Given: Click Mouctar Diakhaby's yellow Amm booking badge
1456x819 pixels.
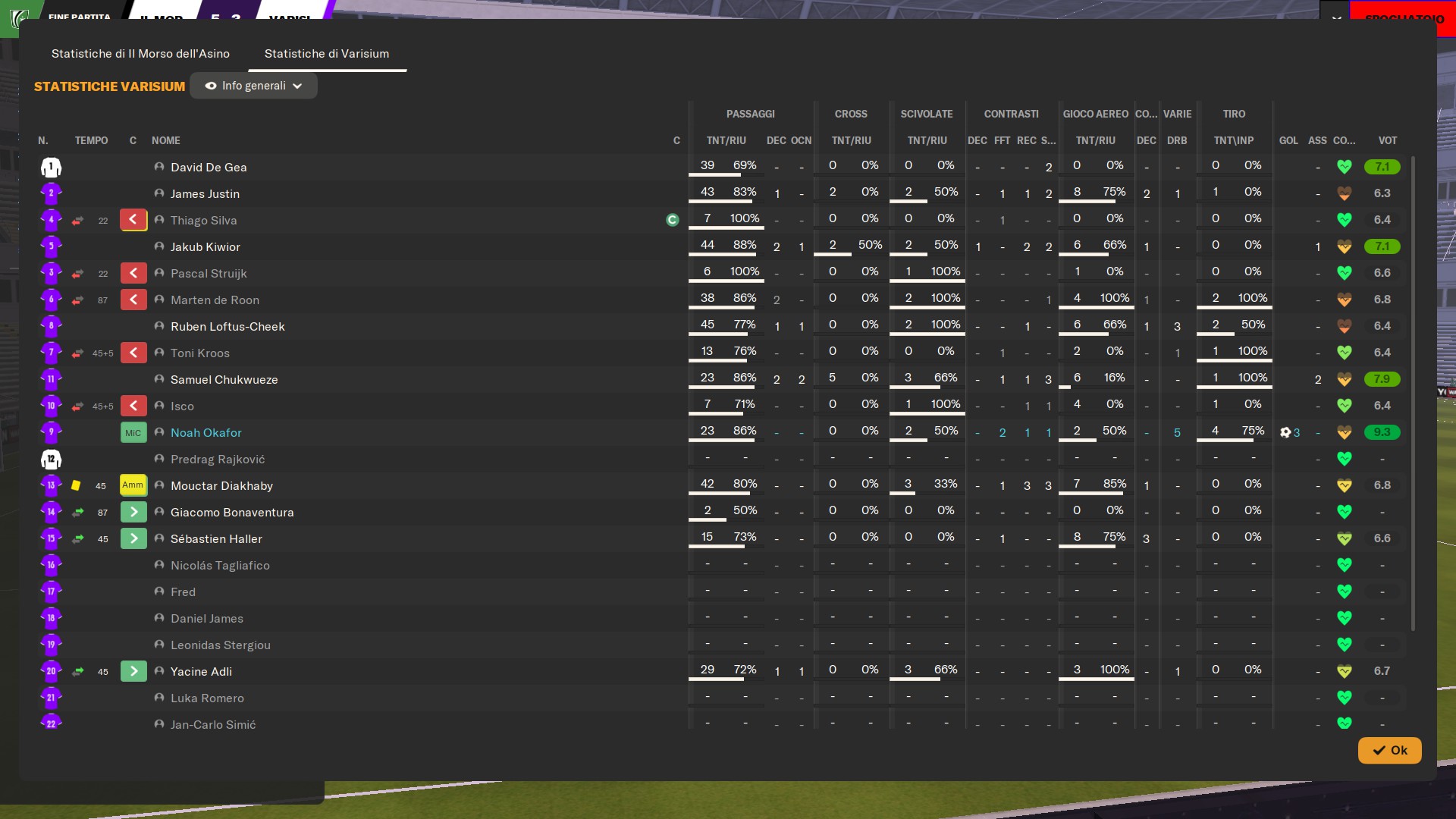Looking at the screenshot, I should pyautogui.click(x=133, y=485).
